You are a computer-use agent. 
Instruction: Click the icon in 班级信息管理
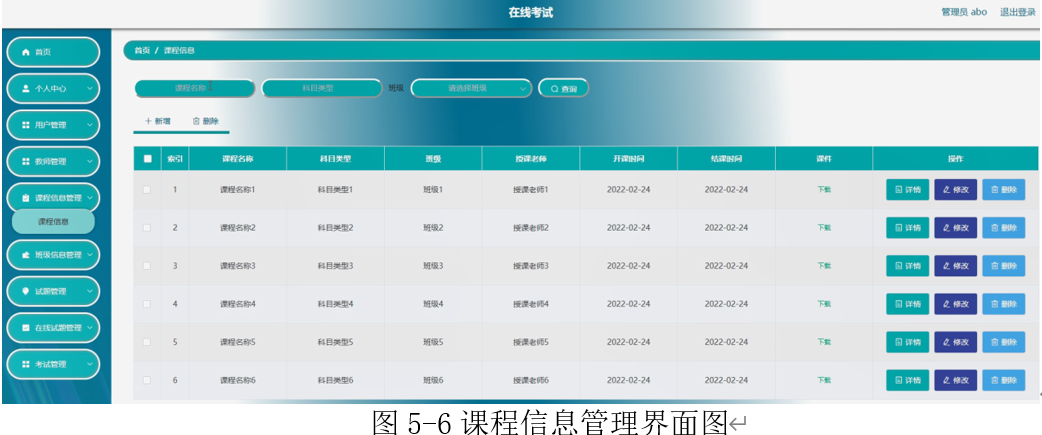[x=26, y=254]
